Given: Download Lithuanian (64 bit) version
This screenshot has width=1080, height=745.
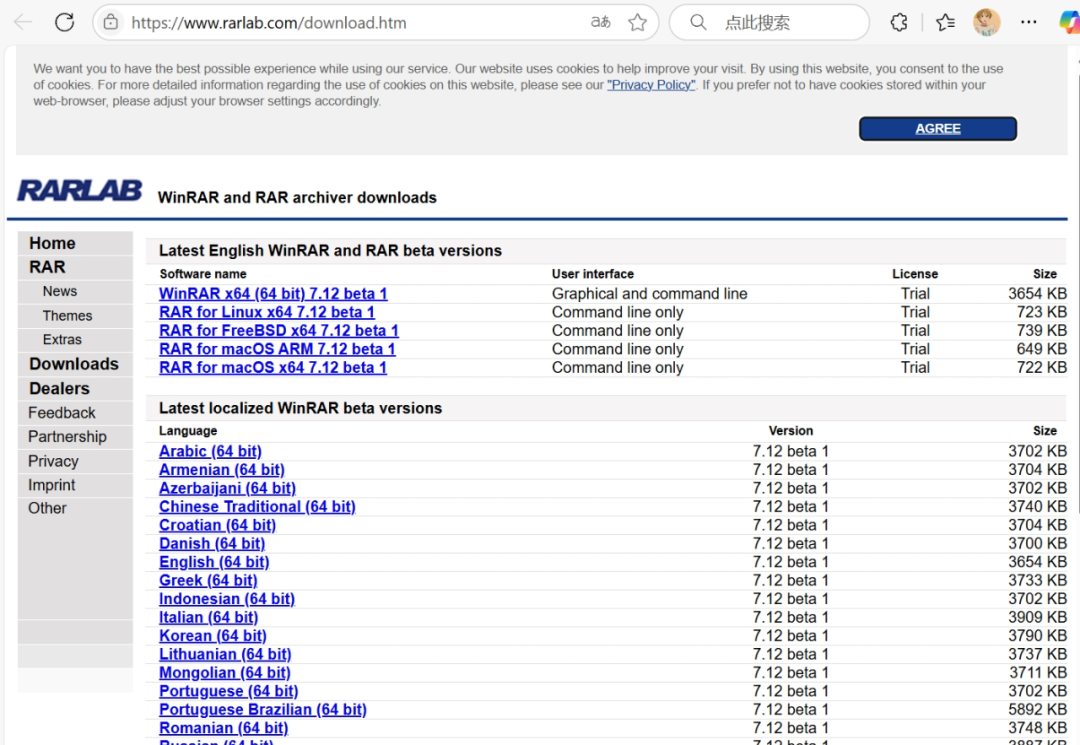Looking at the screenshot, I should 225,654.
